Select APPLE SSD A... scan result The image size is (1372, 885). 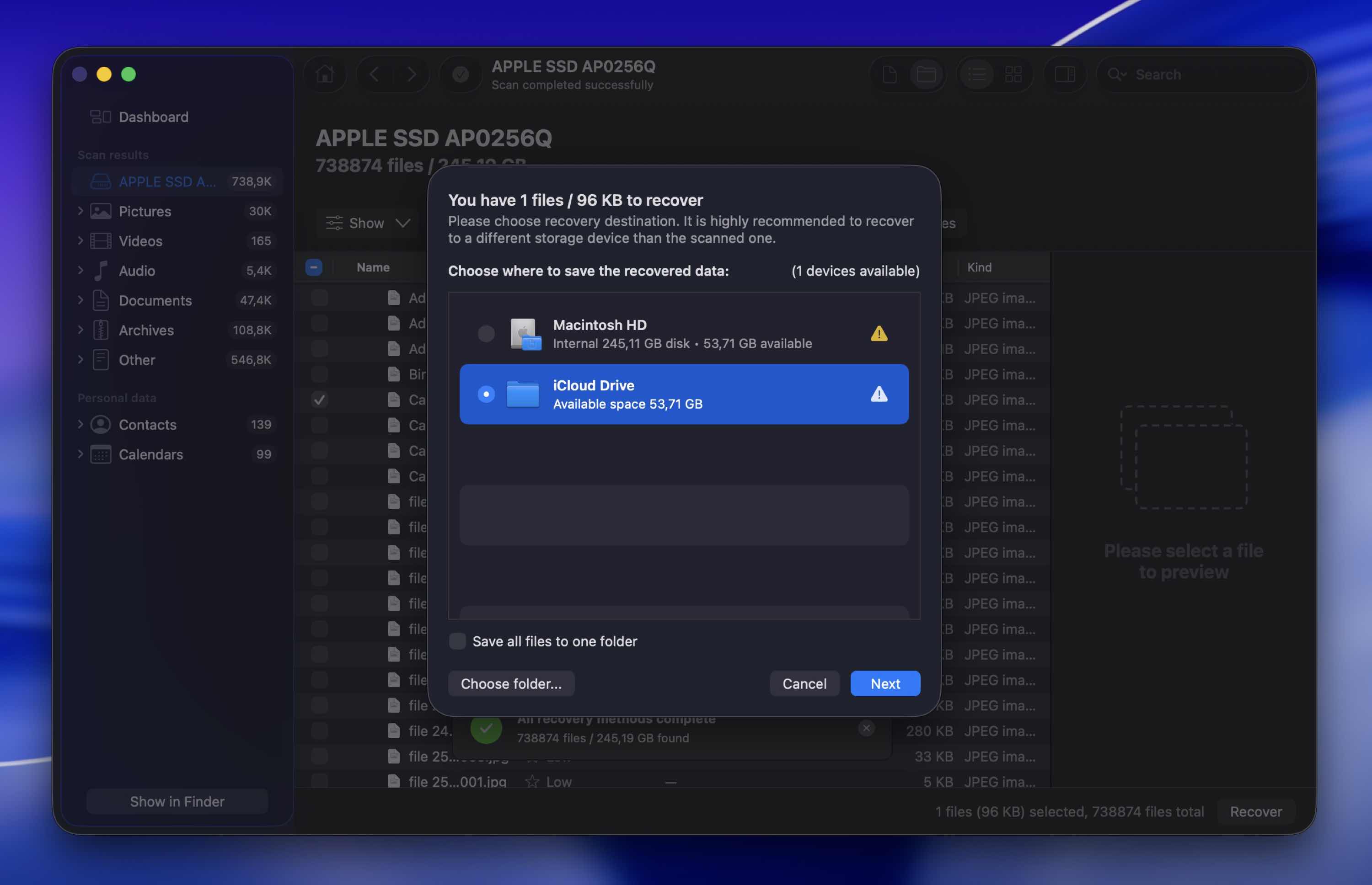pyautogui.click(x=177, y=181)
